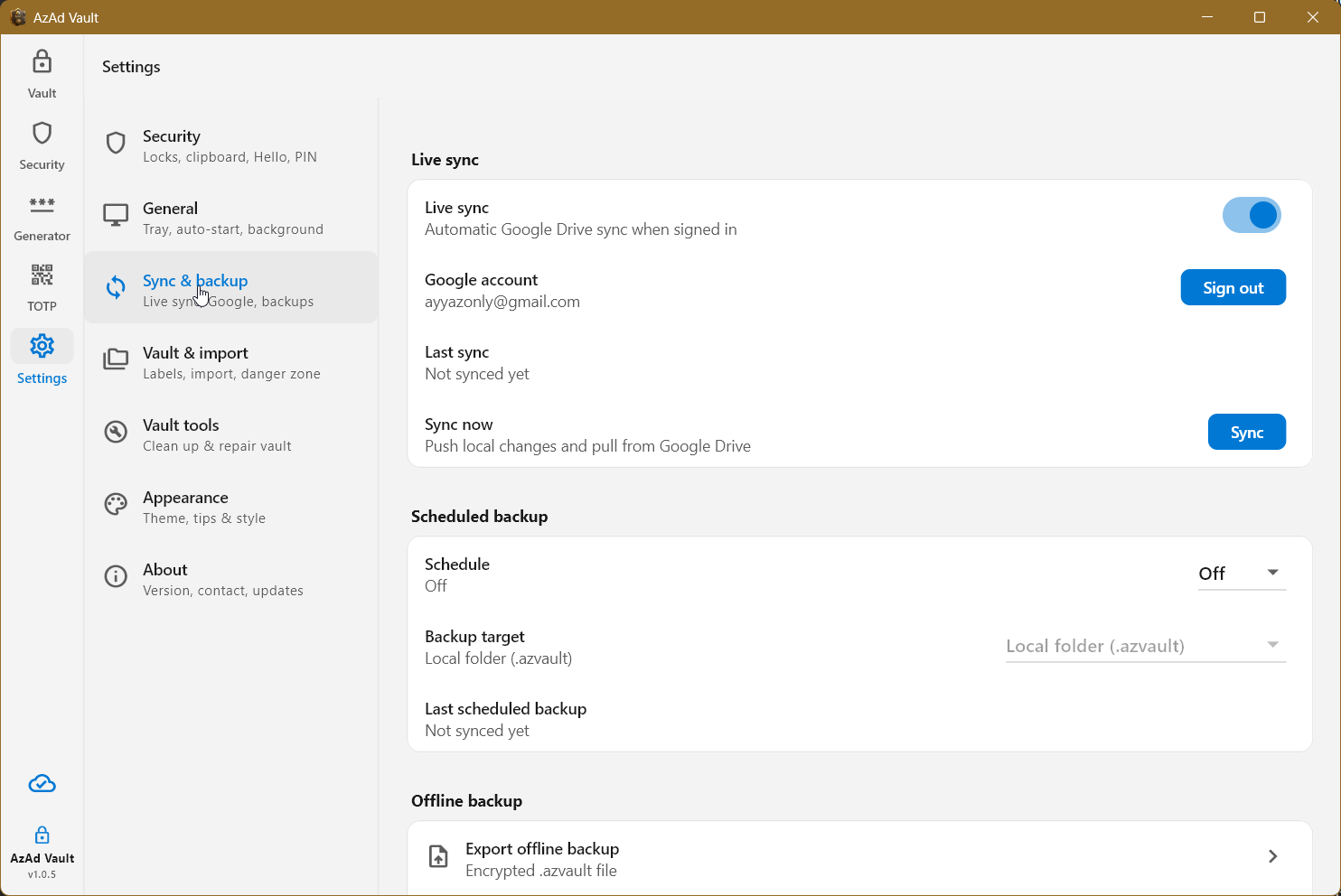1341x896 pixels.
Task: Minimize the AzAd Vault window
Action: [1207, 17]
